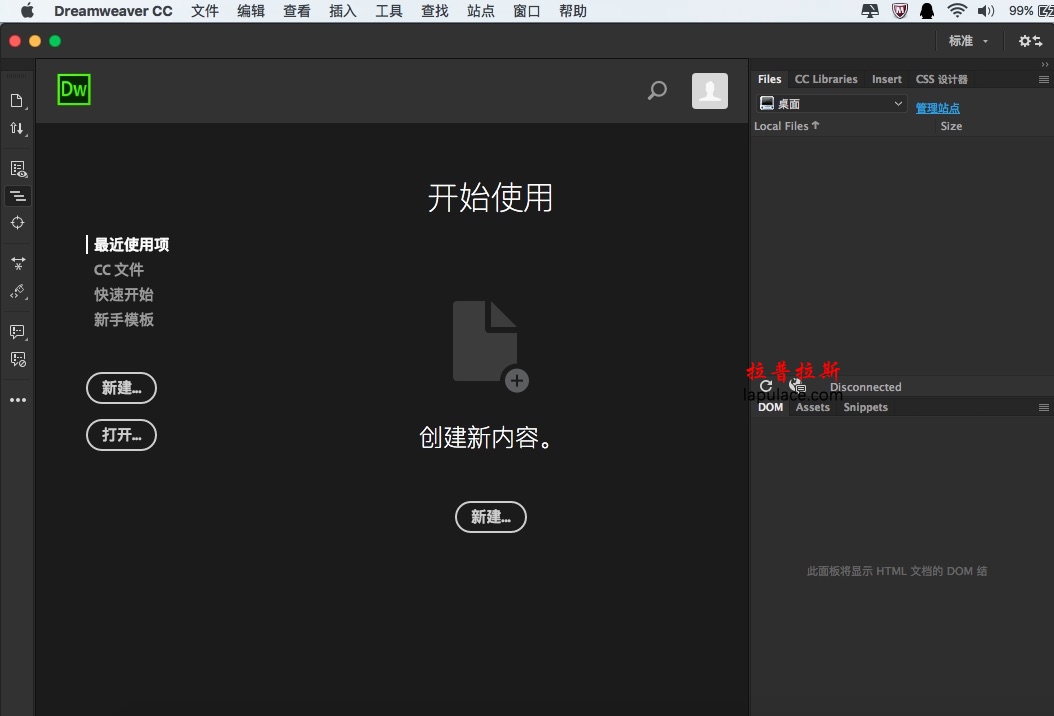Image resolution: width=1054 pixels, height=716 pixels.
Task: Collapse panels using the double-arrow
Action: (x=1045, y=64)
